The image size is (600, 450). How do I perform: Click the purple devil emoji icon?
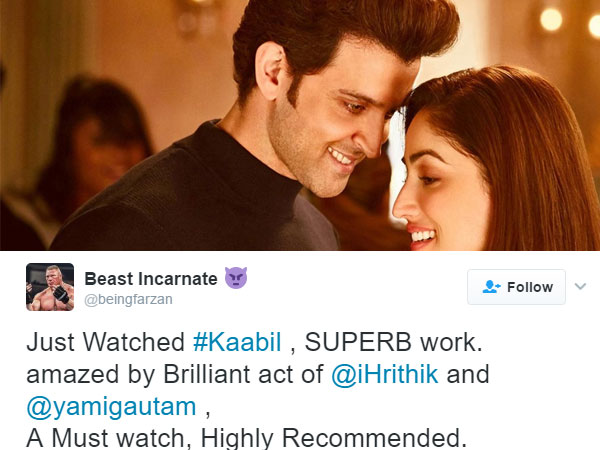click(236, 278)
